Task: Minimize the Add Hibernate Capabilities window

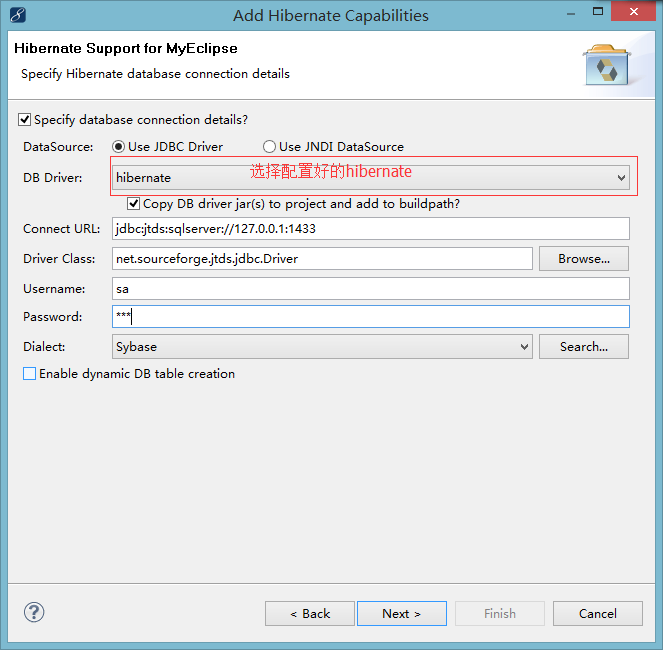Action: coord(571,14)
